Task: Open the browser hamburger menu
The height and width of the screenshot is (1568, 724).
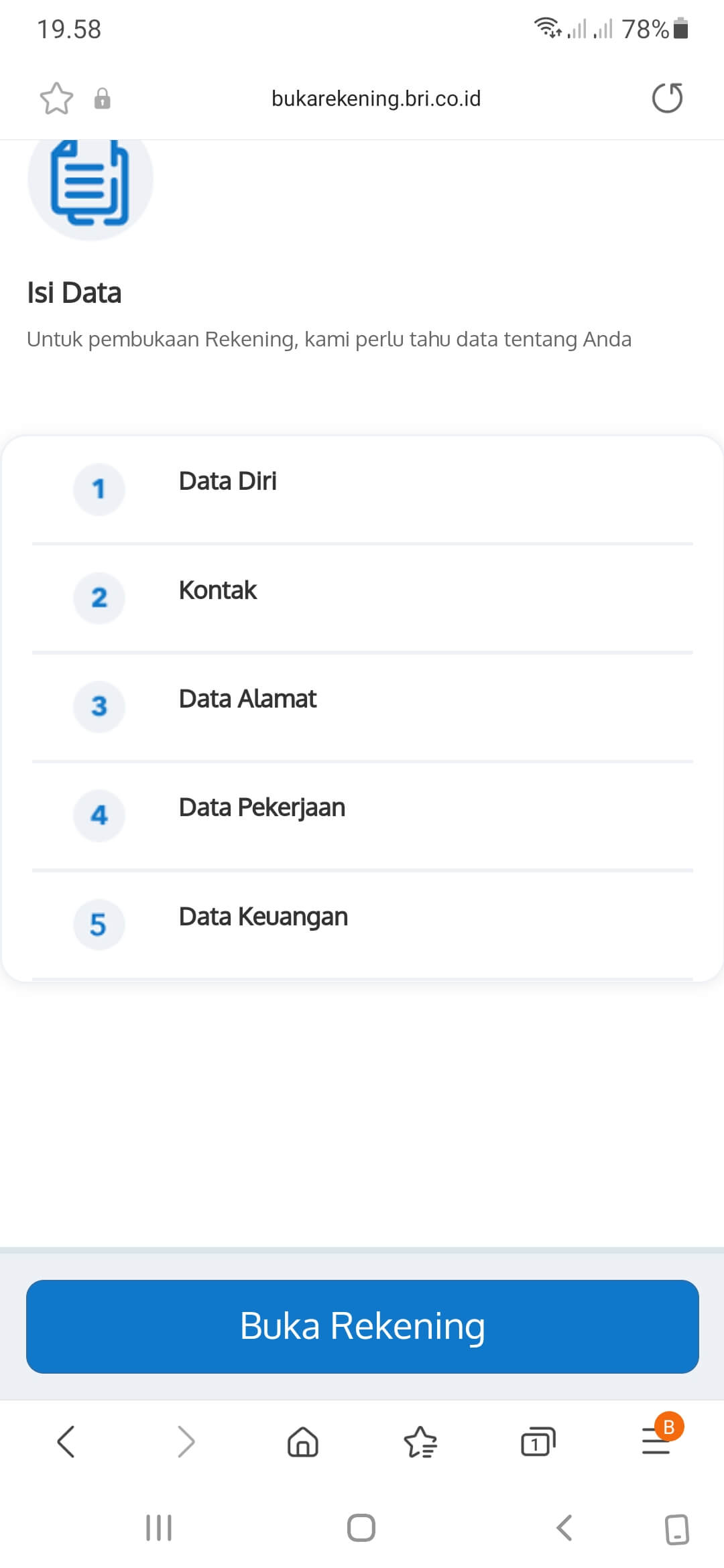Action: (x=656, y=1441)
